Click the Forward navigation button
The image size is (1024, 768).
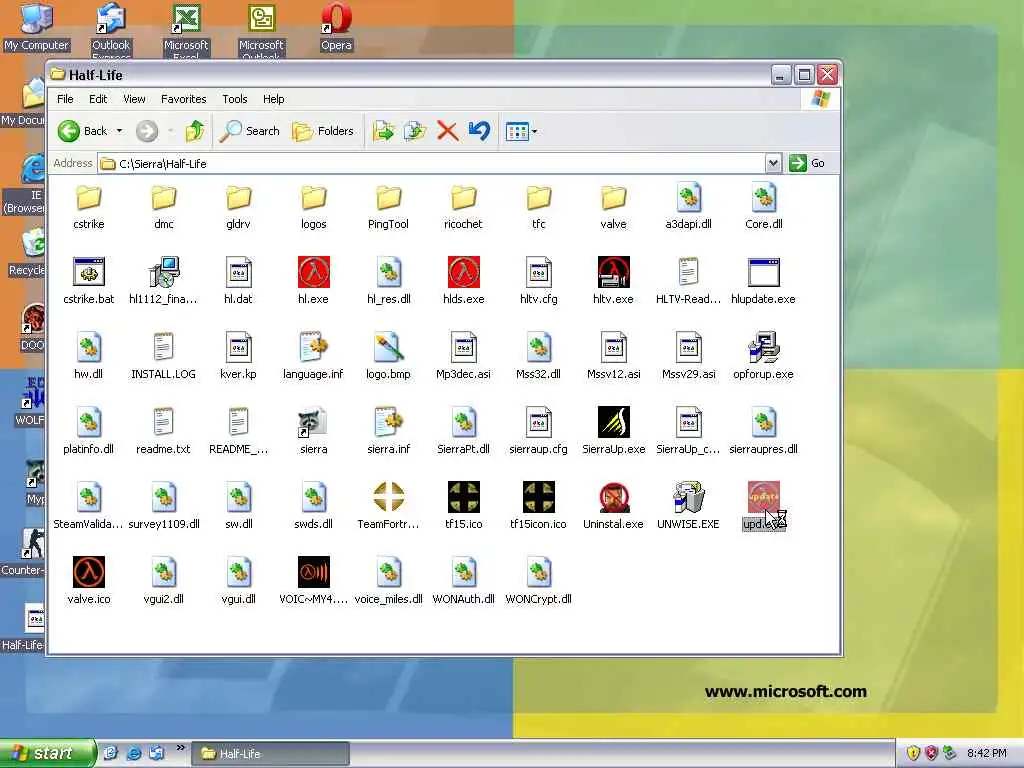[147, 131]
